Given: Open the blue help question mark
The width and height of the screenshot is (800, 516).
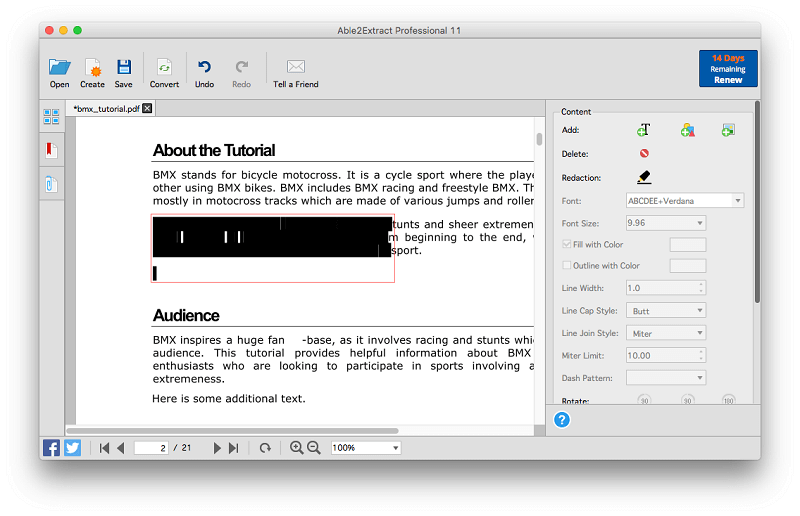Looking at the screenshot, I should [x=562, y=420].
